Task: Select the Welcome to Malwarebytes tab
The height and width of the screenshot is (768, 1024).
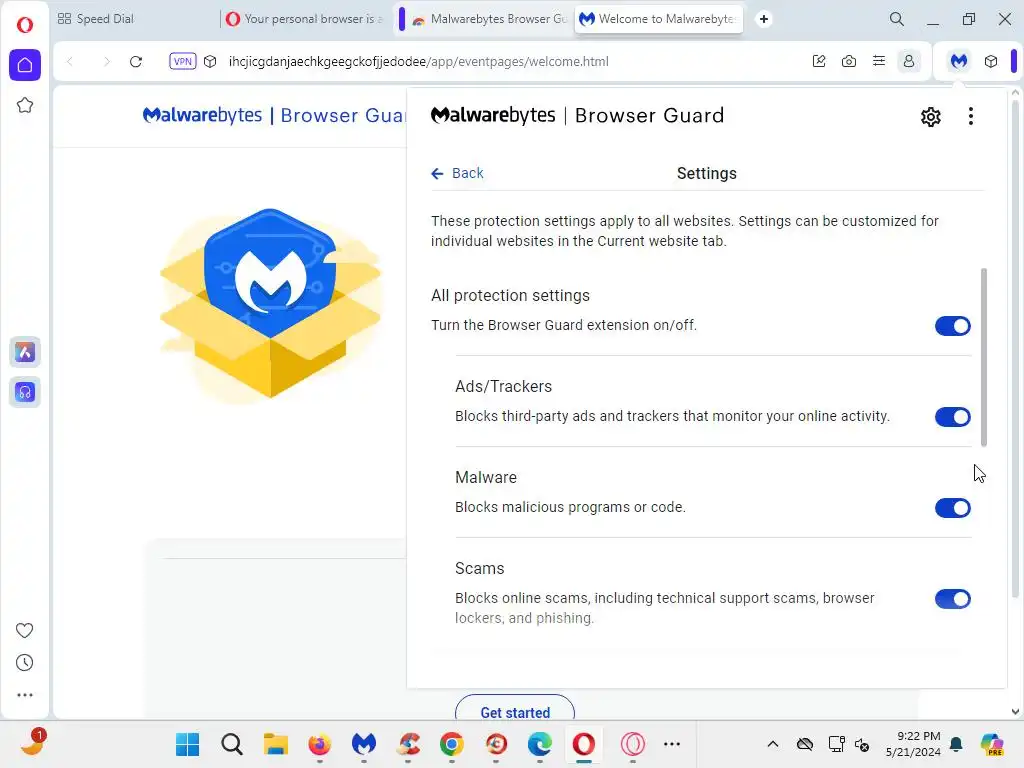Action: [x=658, y=19]
